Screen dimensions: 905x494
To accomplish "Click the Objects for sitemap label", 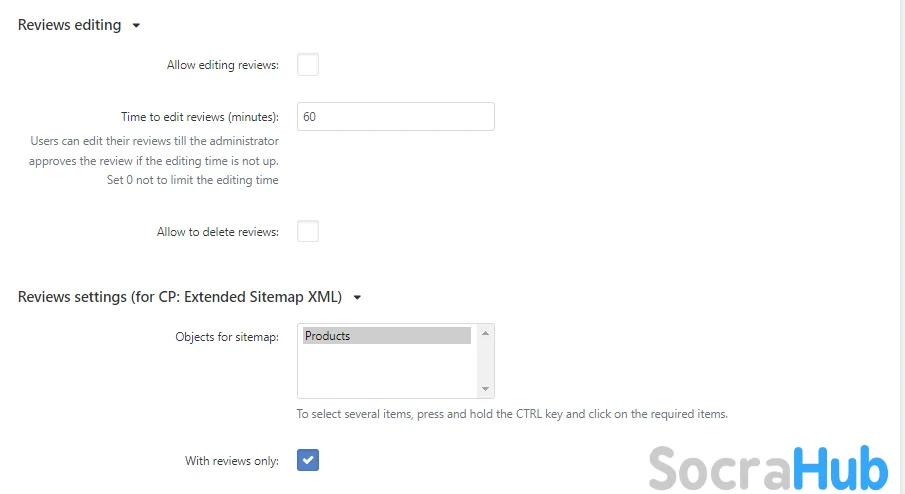I will (227, 336).
